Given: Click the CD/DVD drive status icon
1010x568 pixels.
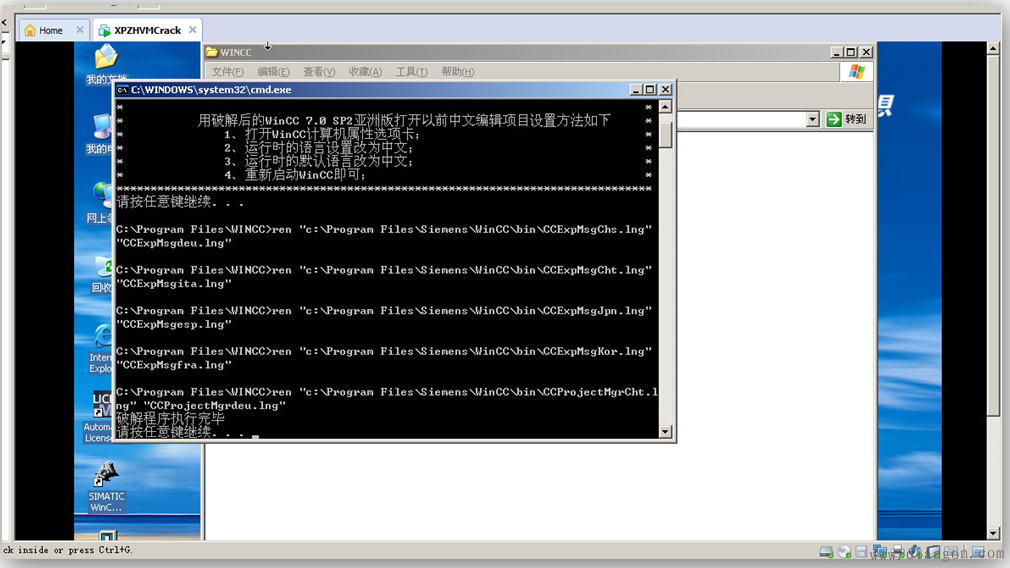Looking at the screenshot, I should [844, 552].
